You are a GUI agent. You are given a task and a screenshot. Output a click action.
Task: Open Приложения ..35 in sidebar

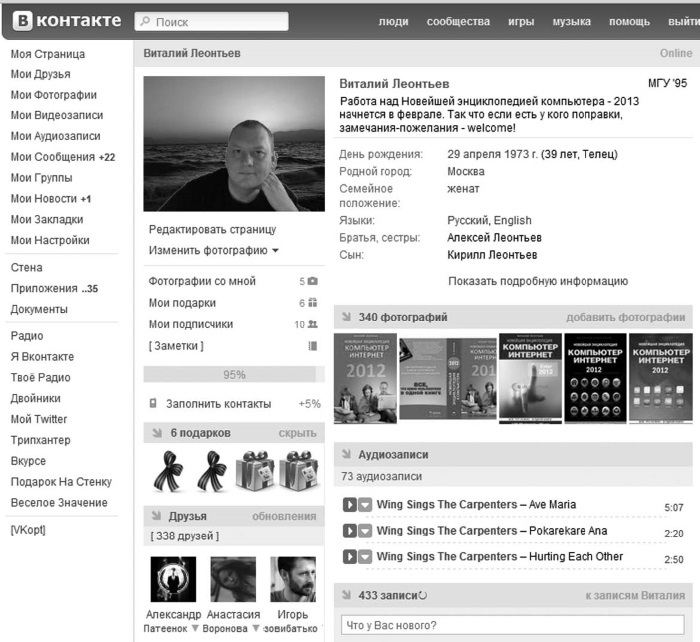click(54, 288)
